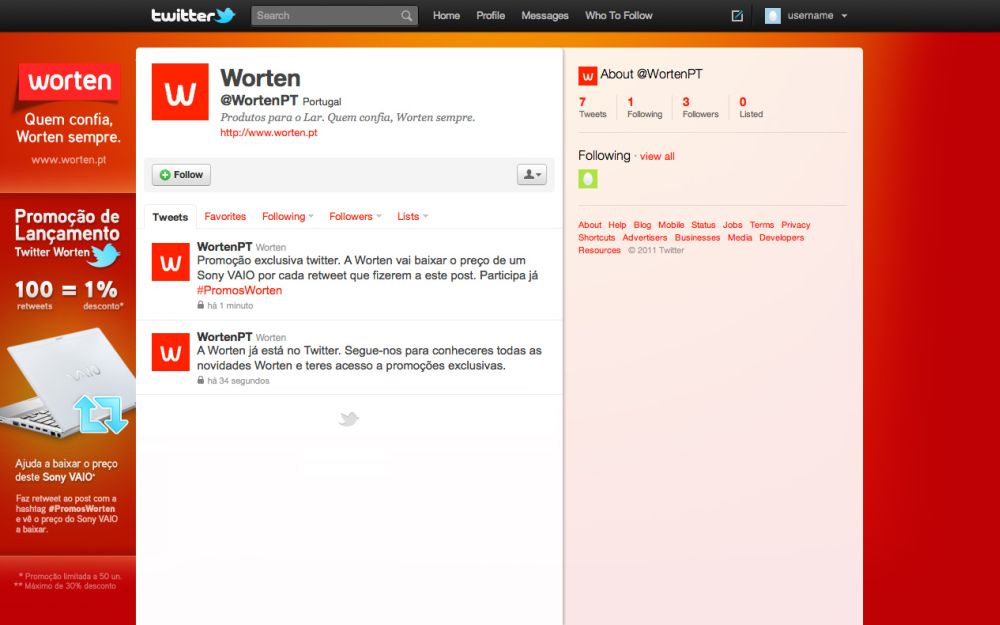Click WortenPT name on the 'já está no Twitter' tweet
The height and width of the screenshot is (625, 1000).
(224, 336)
